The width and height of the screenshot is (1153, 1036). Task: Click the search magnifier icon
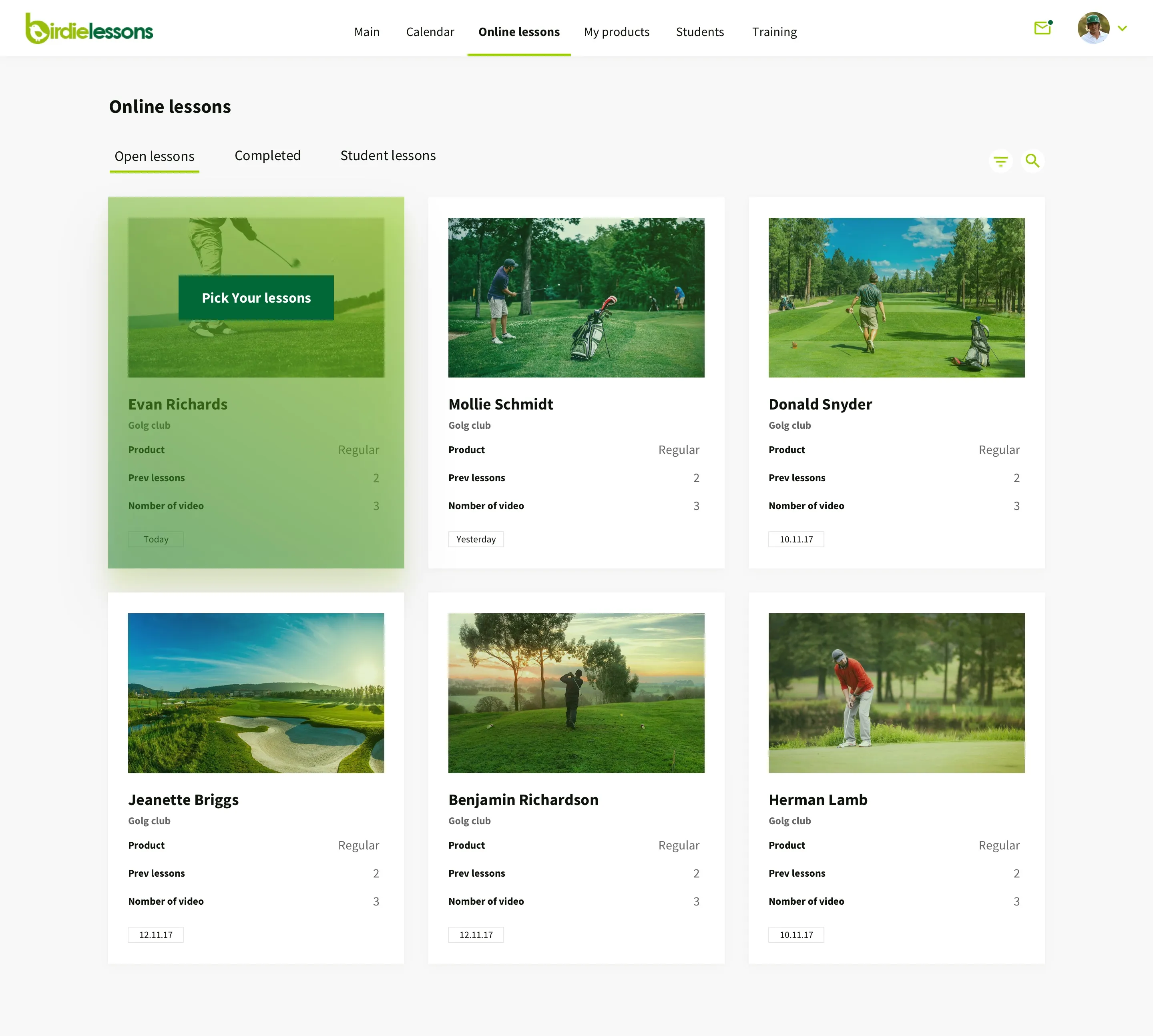point(1032,161)
